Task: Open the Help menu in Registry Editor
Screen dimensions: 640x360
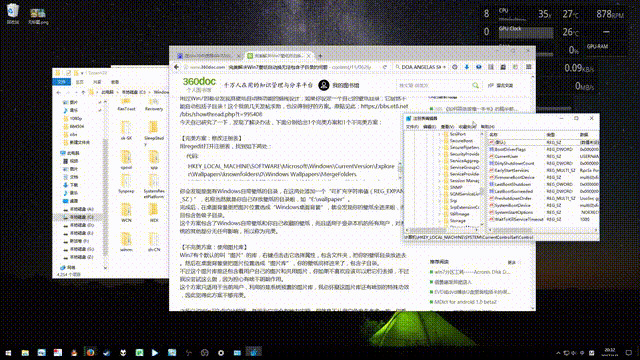Action: point(488,127)
